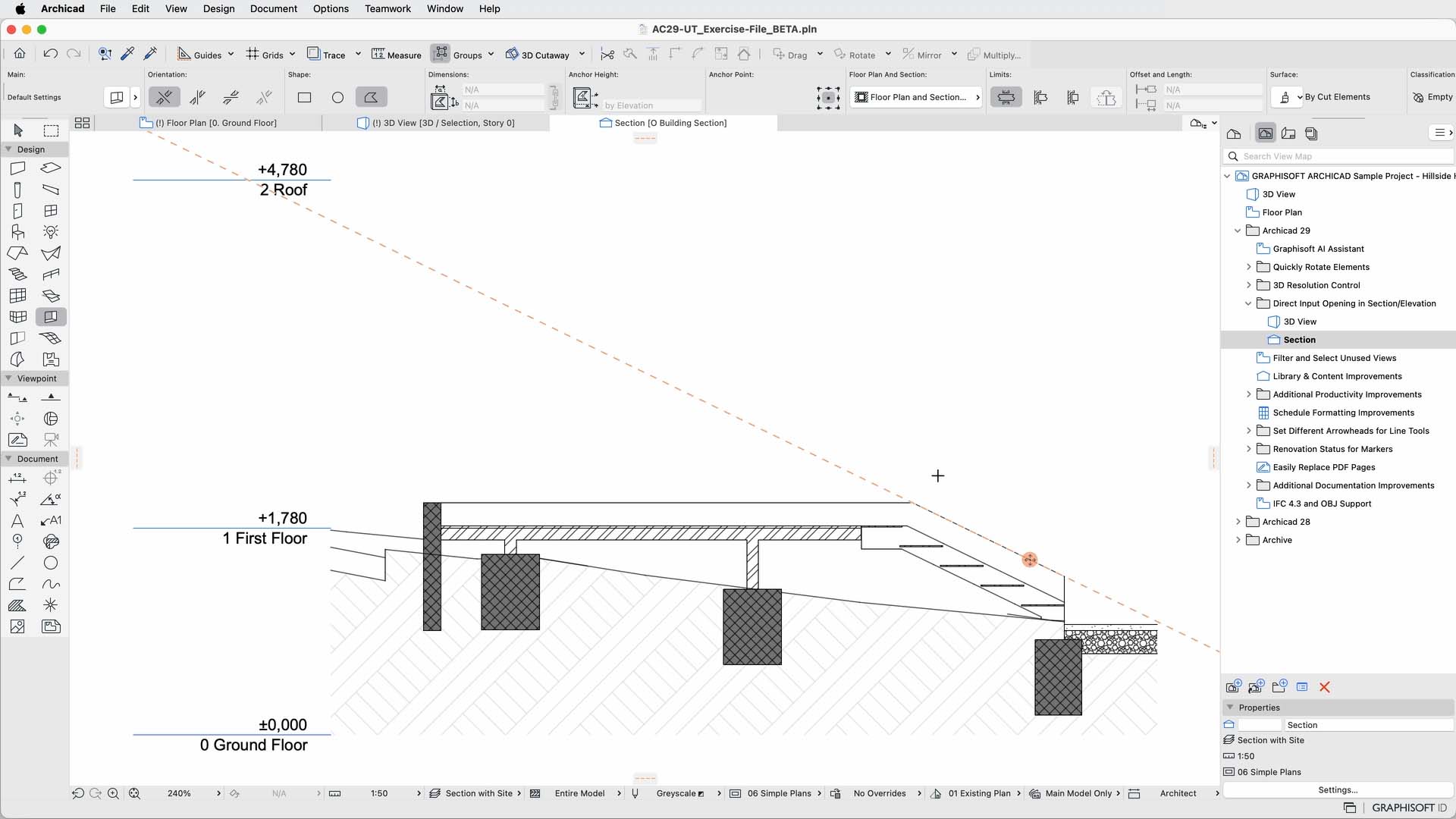Select rectangular opening shape

coord(304,97)
